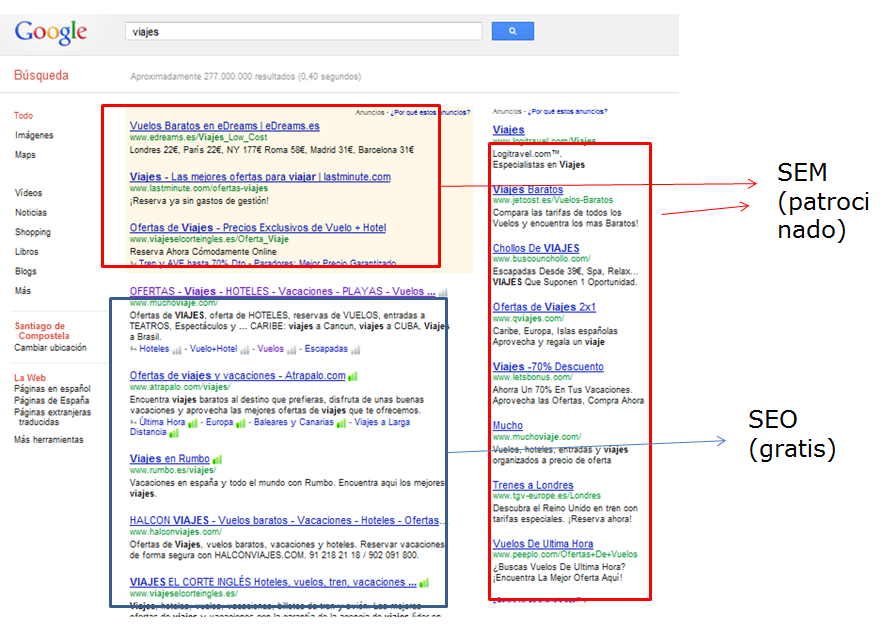Click Viajes a Larga Distancia sitelink
Viewport: 892px width, 644px height.
[382, 422]
